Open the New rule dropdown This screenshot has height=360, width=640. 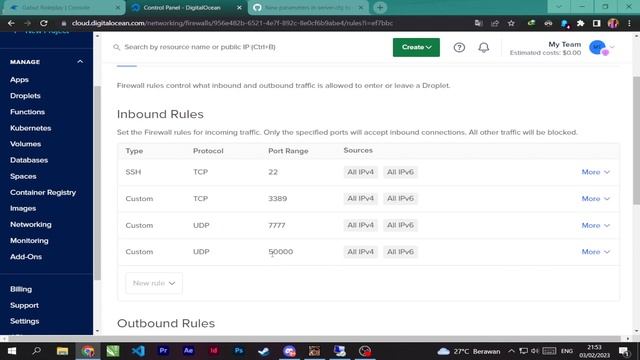point(154,283)
